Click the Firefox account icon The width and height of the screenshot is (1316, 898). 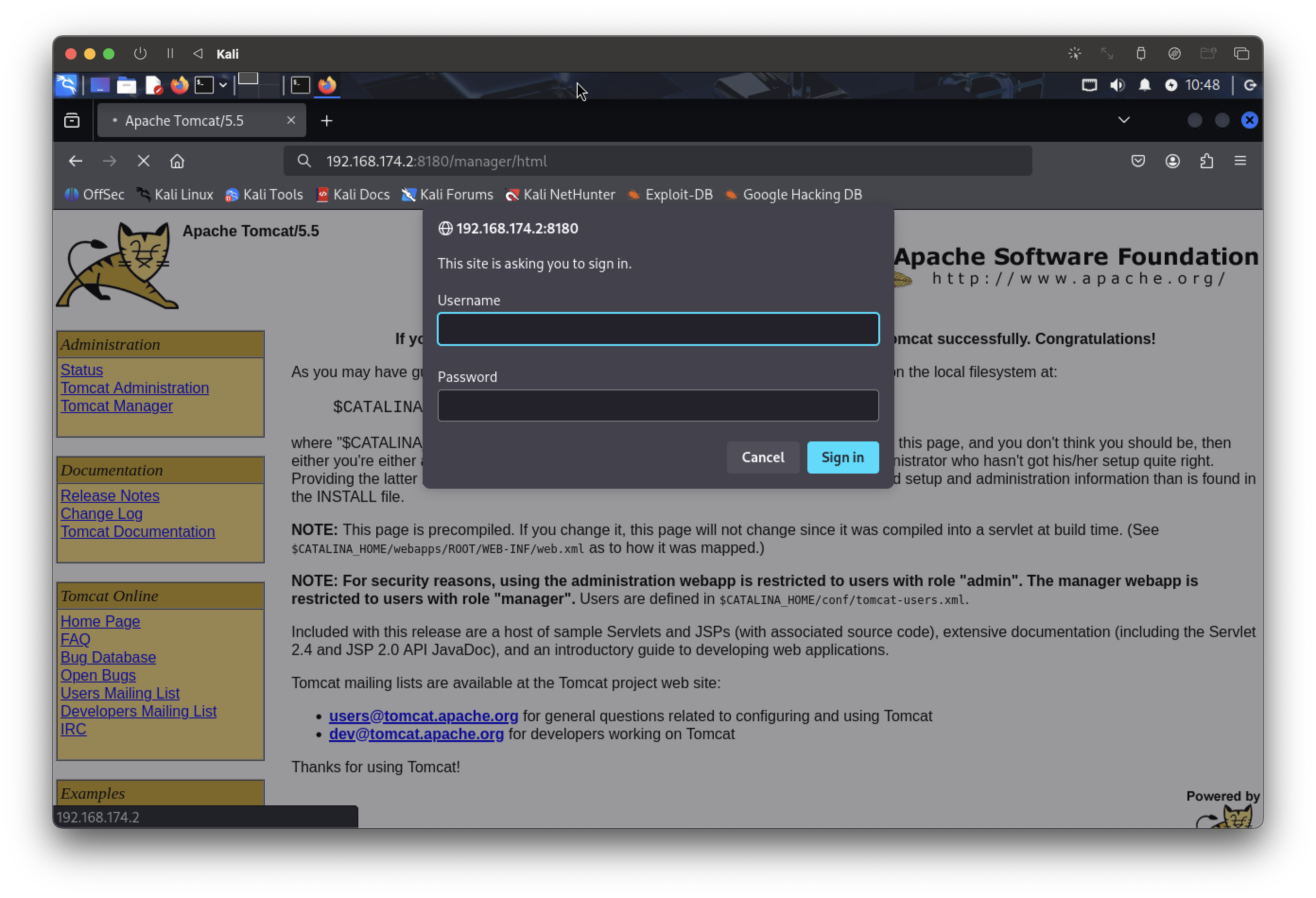point(1172,161)
